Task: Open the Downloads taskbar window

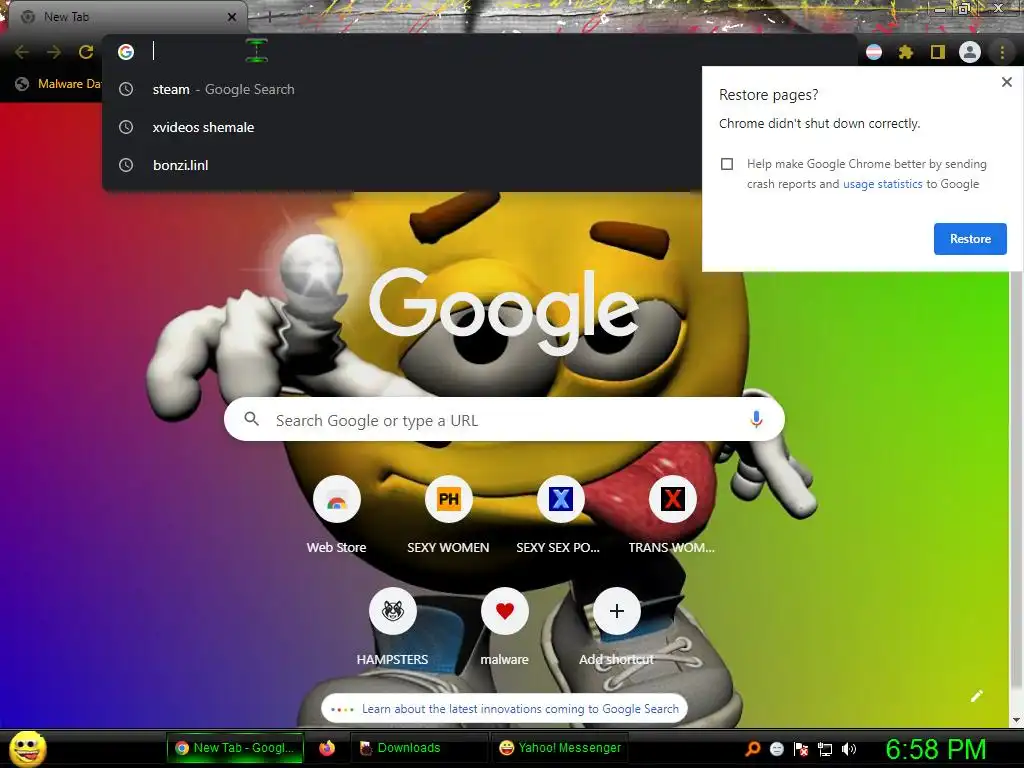Action: point(419,748)
